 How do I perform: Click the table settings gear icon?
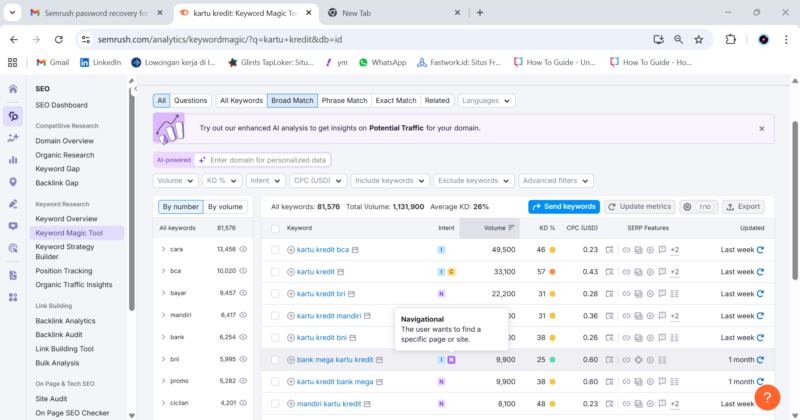pos(687,207)
